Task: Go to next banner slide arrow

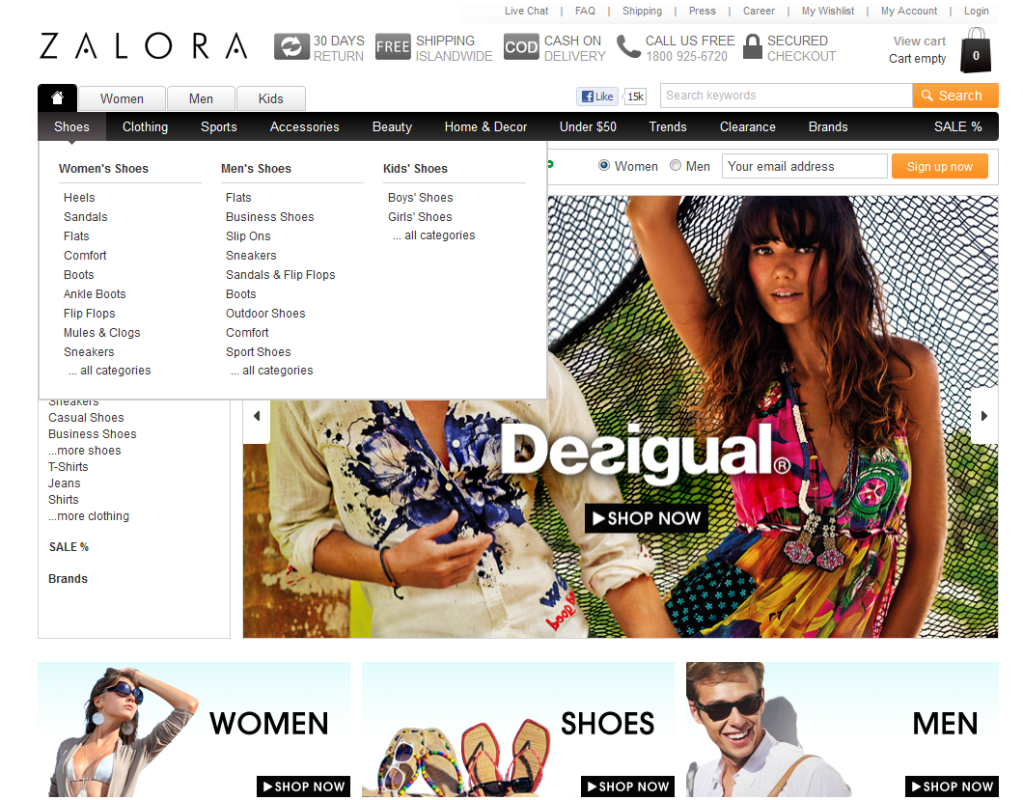Action: 984,416
